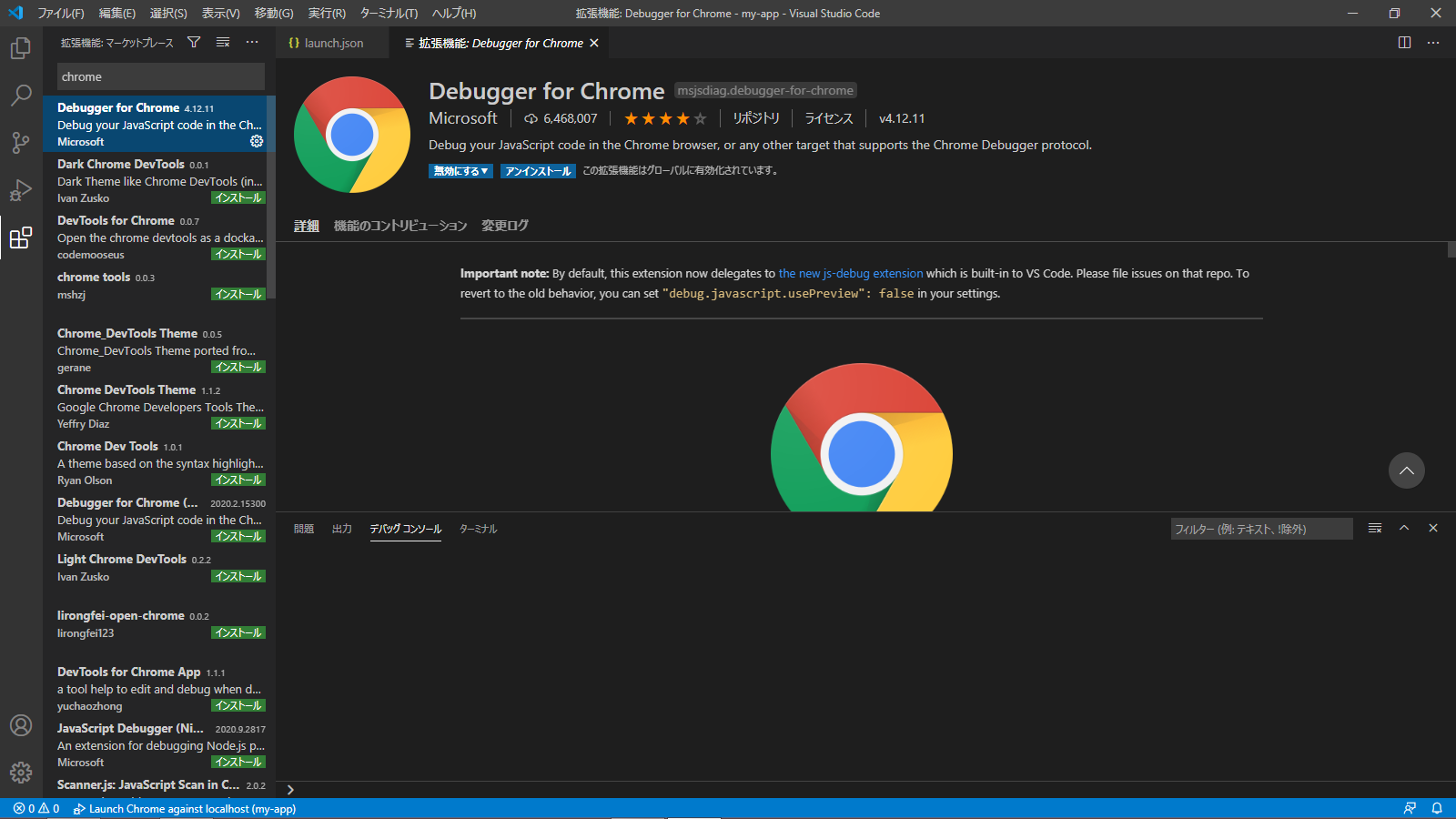This screenshot has height=819, width=1456.
Task: Open the ターミナル(T) menu
Action: (389, 13)
